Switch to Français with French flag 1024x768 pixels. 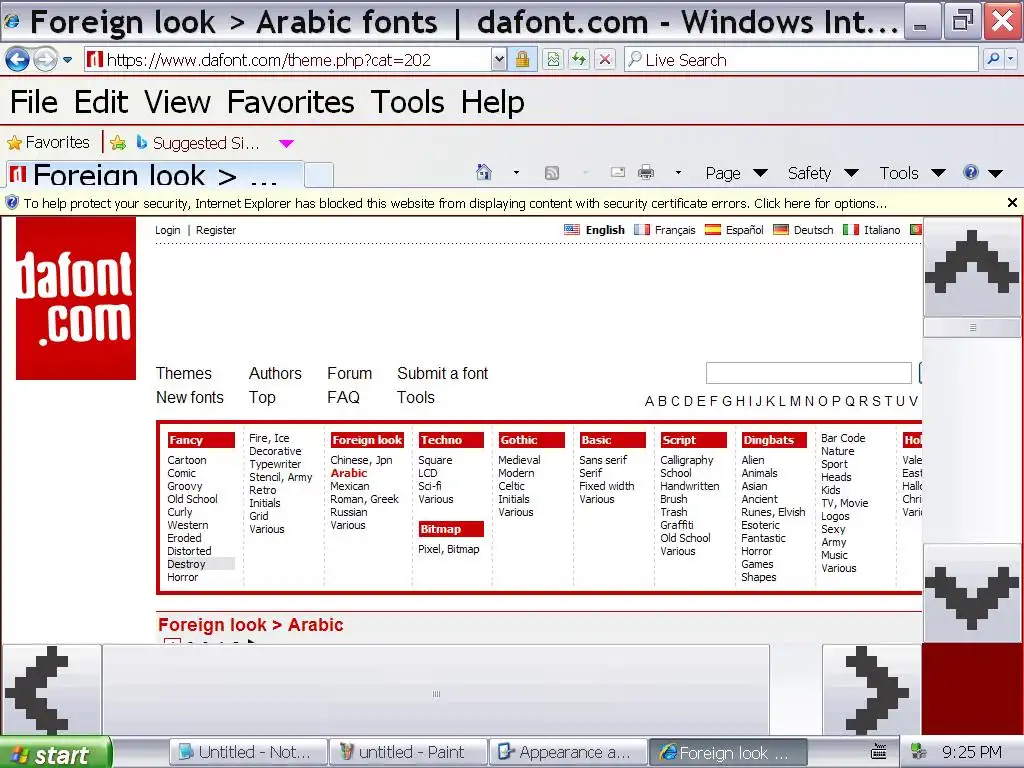click(x=665, y=230)
